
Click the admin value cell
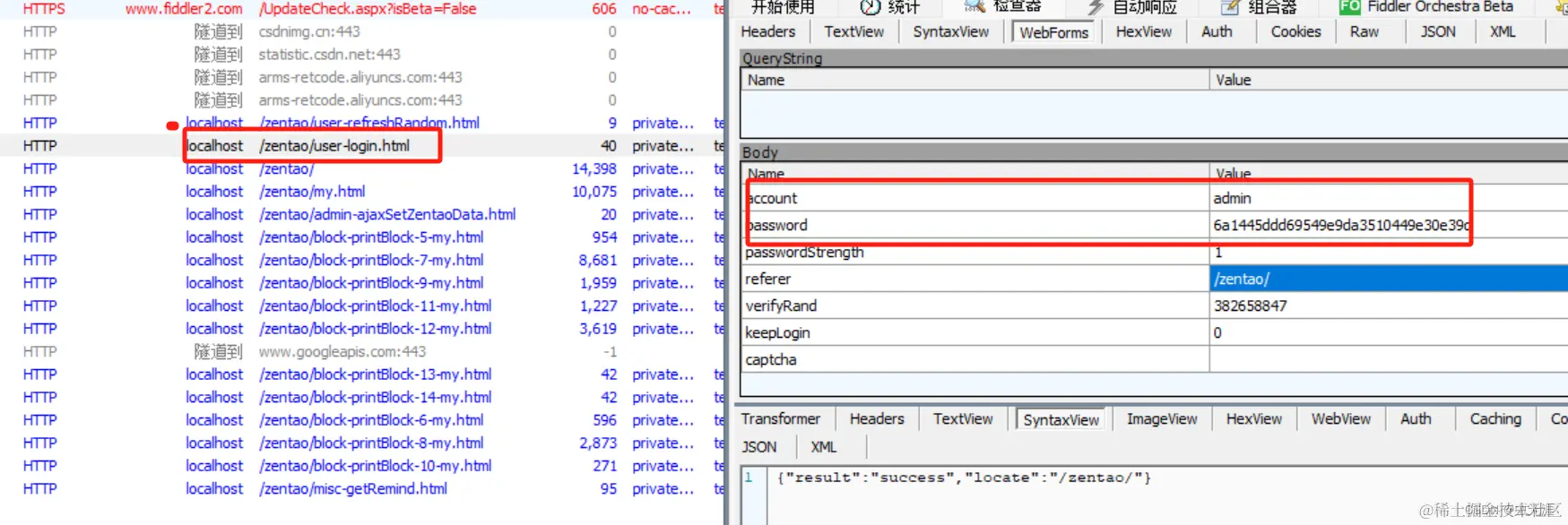tap(1389, 198)
